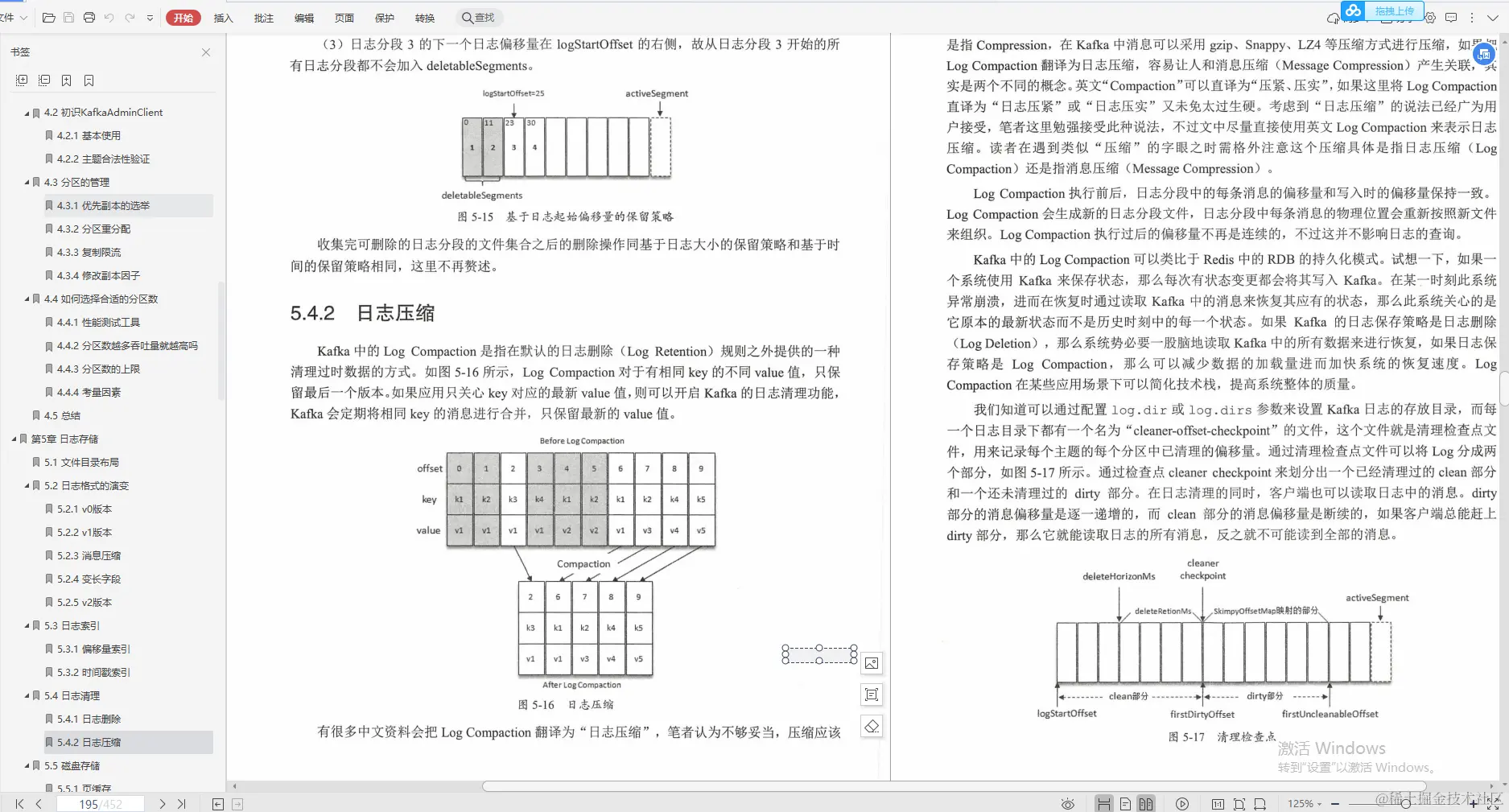Open the 查找 search box
Image resolution: width=1509 pixels, height=812 pixels.
click(479, 17)
